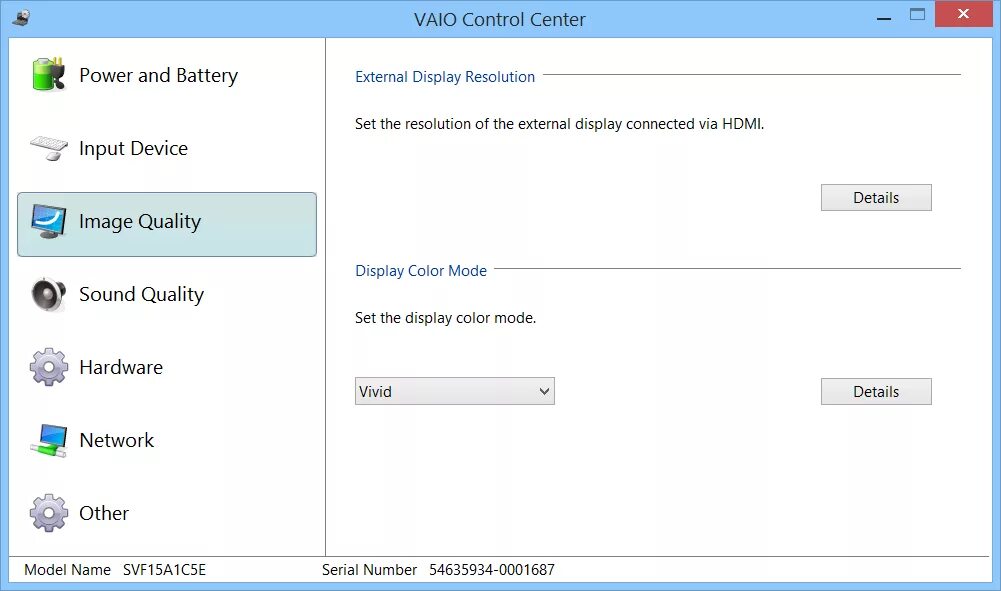Select the Image Quality category label
The width and height of the screenshot is (1001, 591).
point(140,221)
